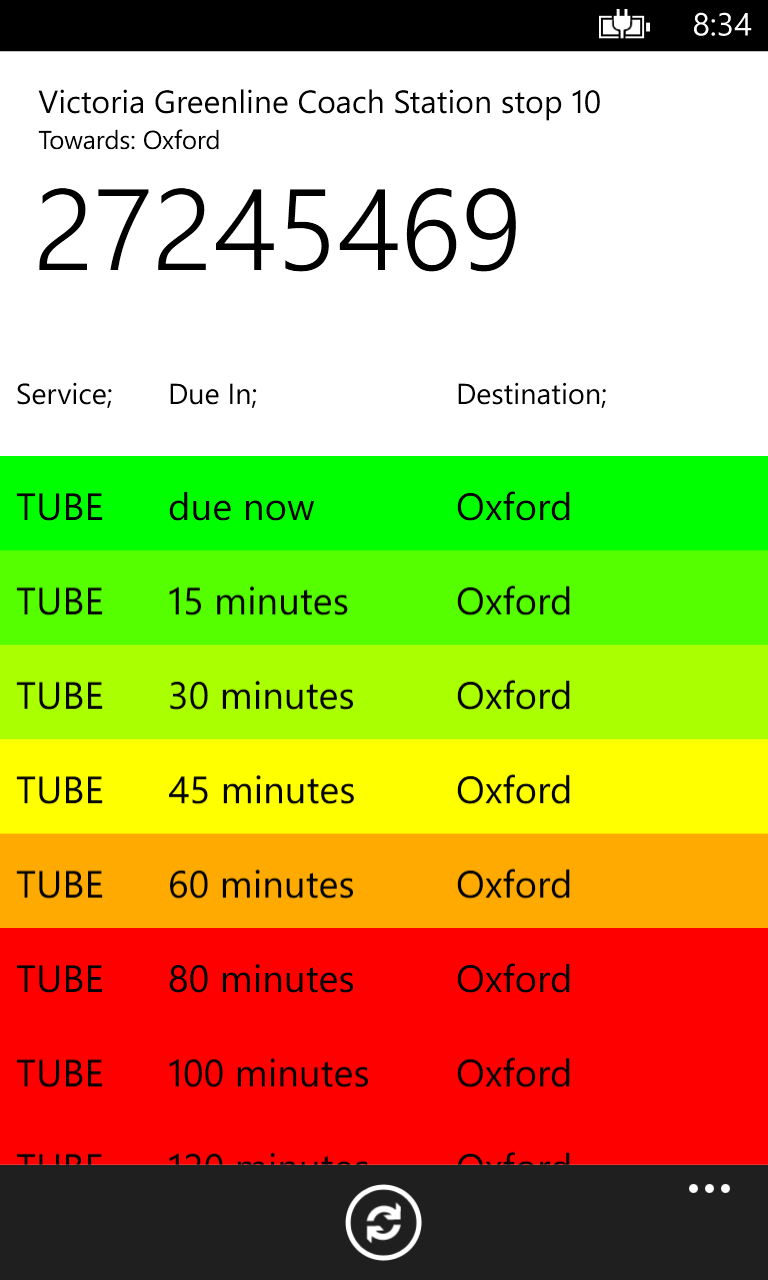The width and height of the screenshot is (768, 1280).
Task: Tap the Victoria Greenline Coach Station title
Action: (320, 102)
